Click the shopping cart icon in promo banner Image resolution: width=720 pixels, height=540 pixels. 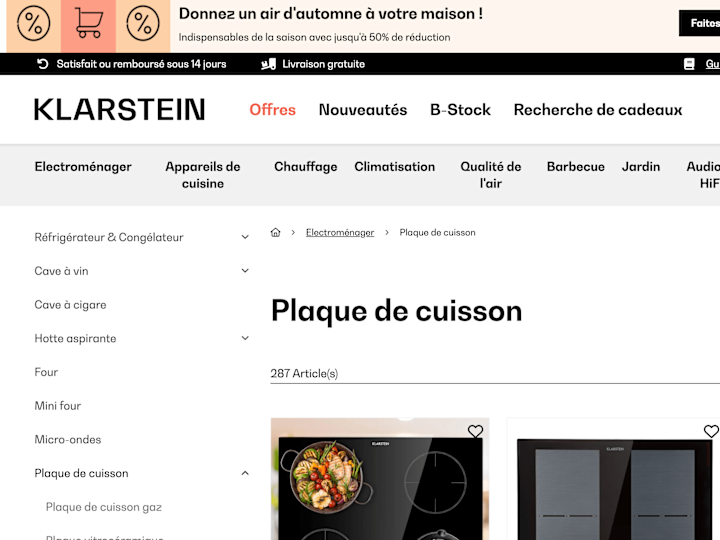[88, 23]
